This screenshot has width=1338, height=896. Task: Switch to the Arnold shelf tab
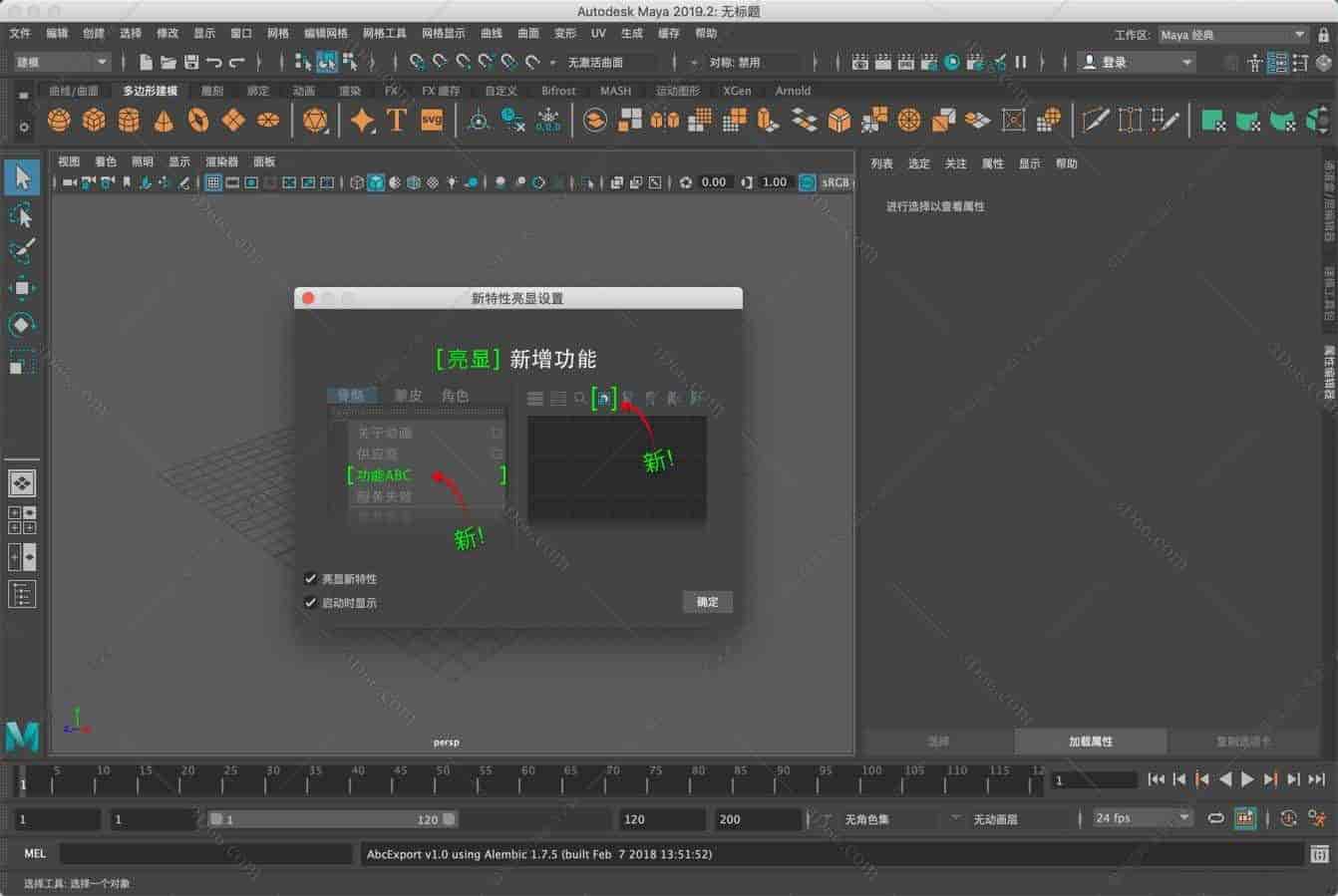pyautogui.click(x=793, y=90)
